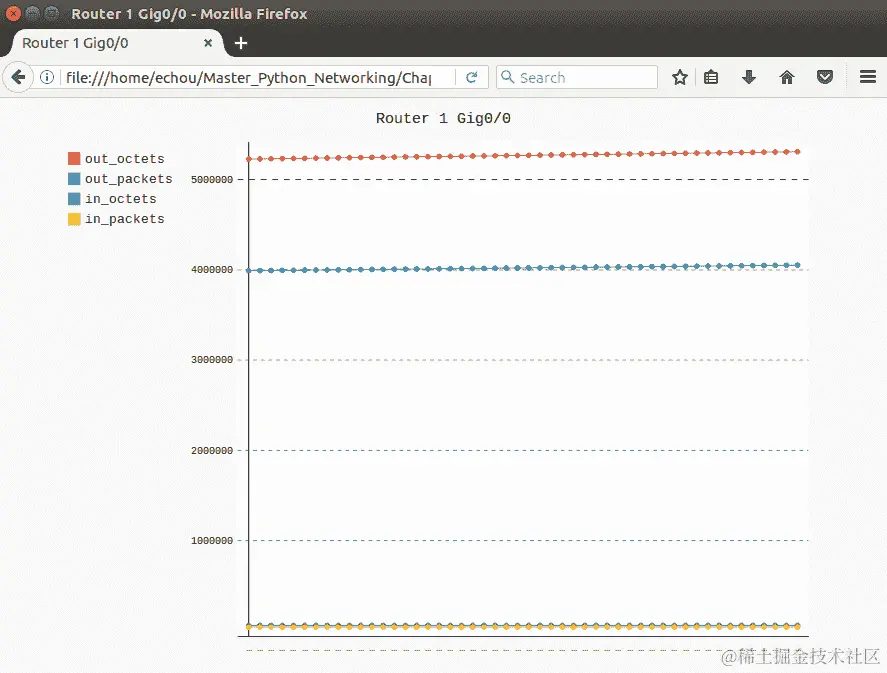Screen dimensions: 887x673
Task: Reload the page with the refresh icon
Action: [x=471, y=77]
